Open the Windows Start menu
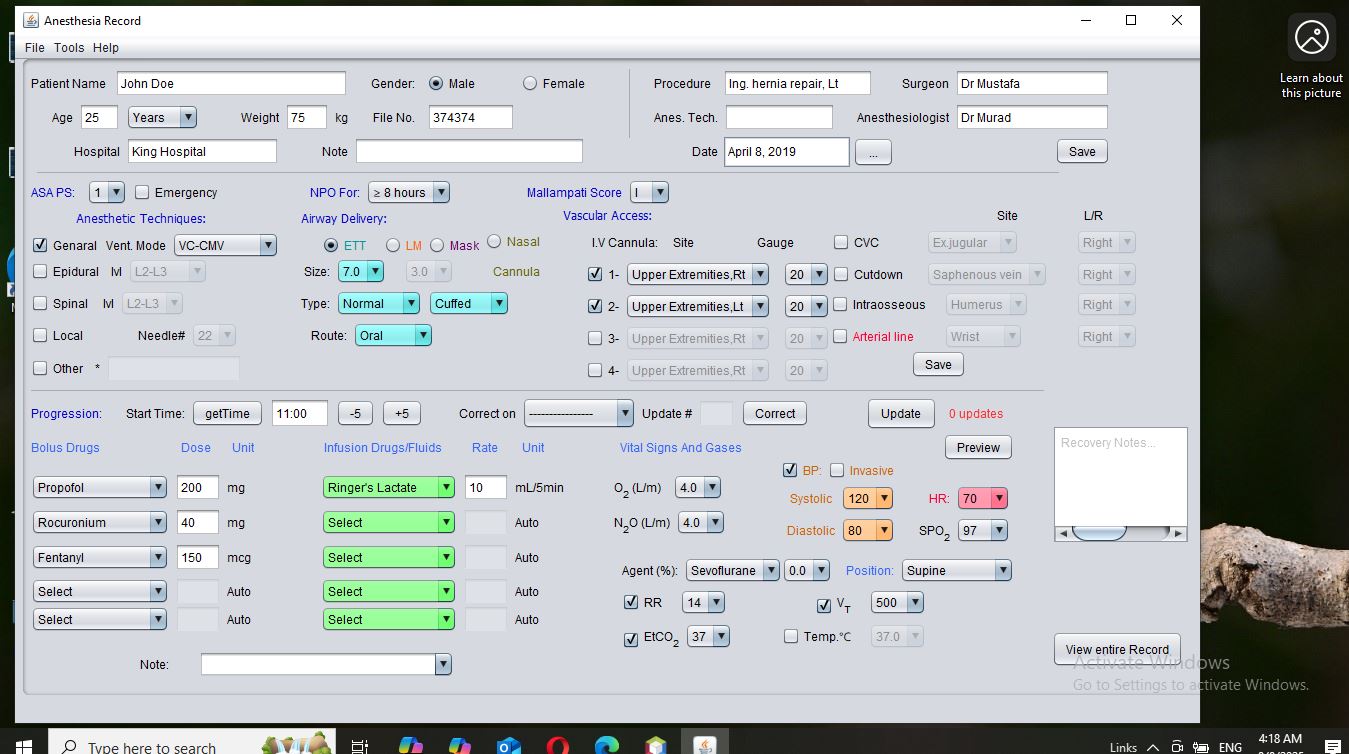The width and height of the screenshot is (1349, 754). pos(22,745)
